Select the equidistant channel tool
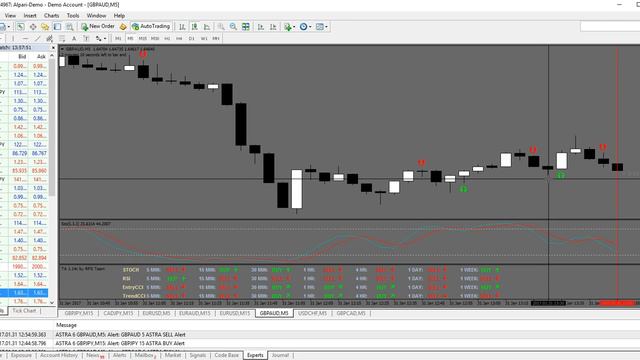Image resolution: width=640 pixels, height=360 pixels. [x=49, y=38]
